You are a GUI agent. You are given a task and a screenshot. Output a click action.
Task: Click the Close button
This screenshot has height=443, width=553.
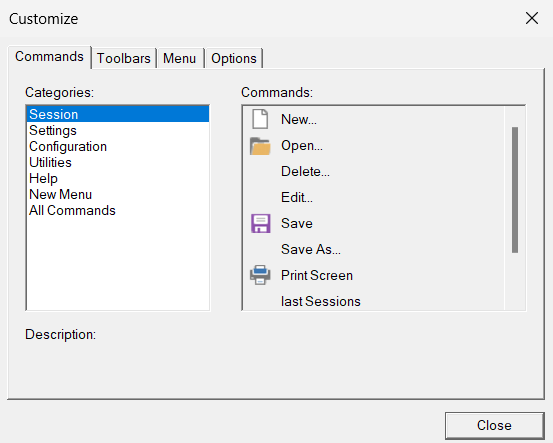point(494,425)
